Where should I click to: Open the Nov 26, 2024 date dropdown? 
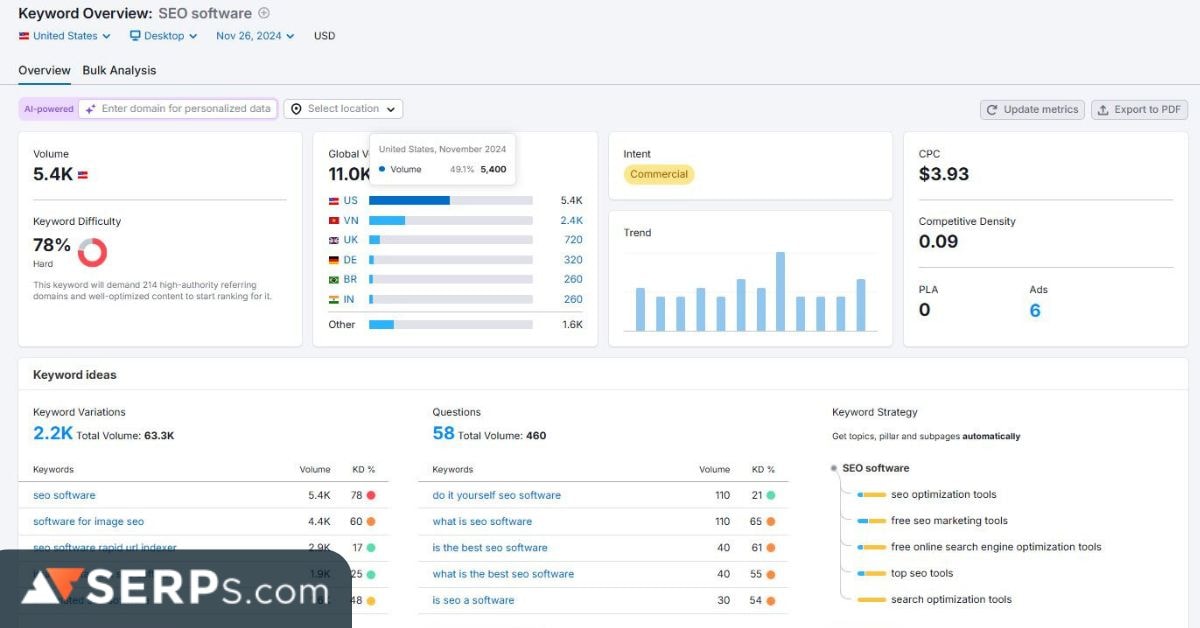pyautogui.click(x=255, y=36)
